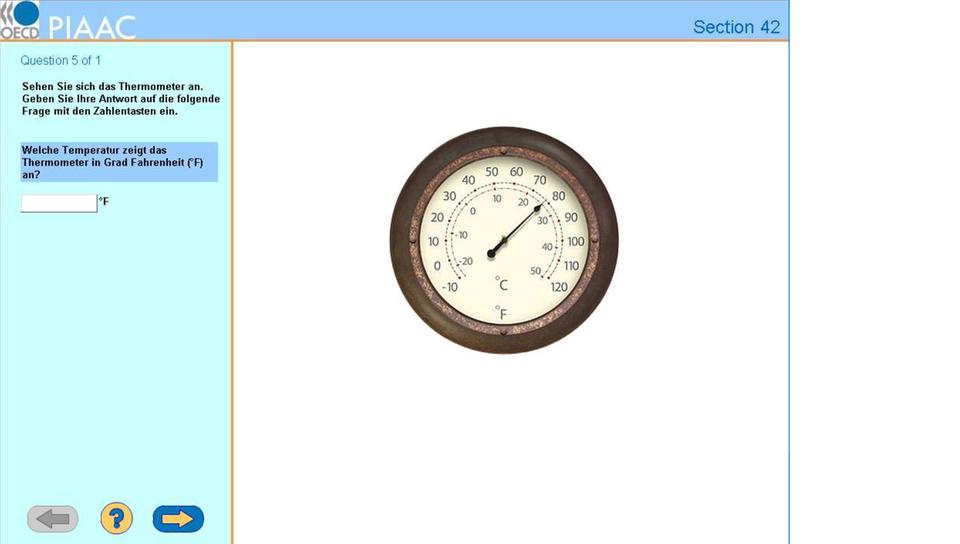Click the °C label on the dial

501,284
